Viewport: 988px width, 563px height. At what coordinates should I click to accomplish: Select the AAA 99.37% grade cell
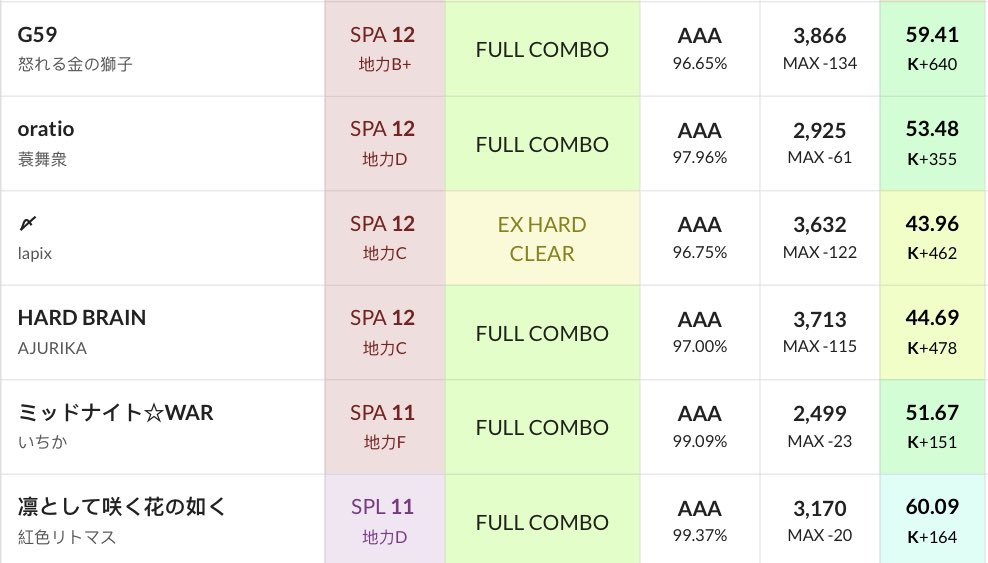tap(699, 521)
